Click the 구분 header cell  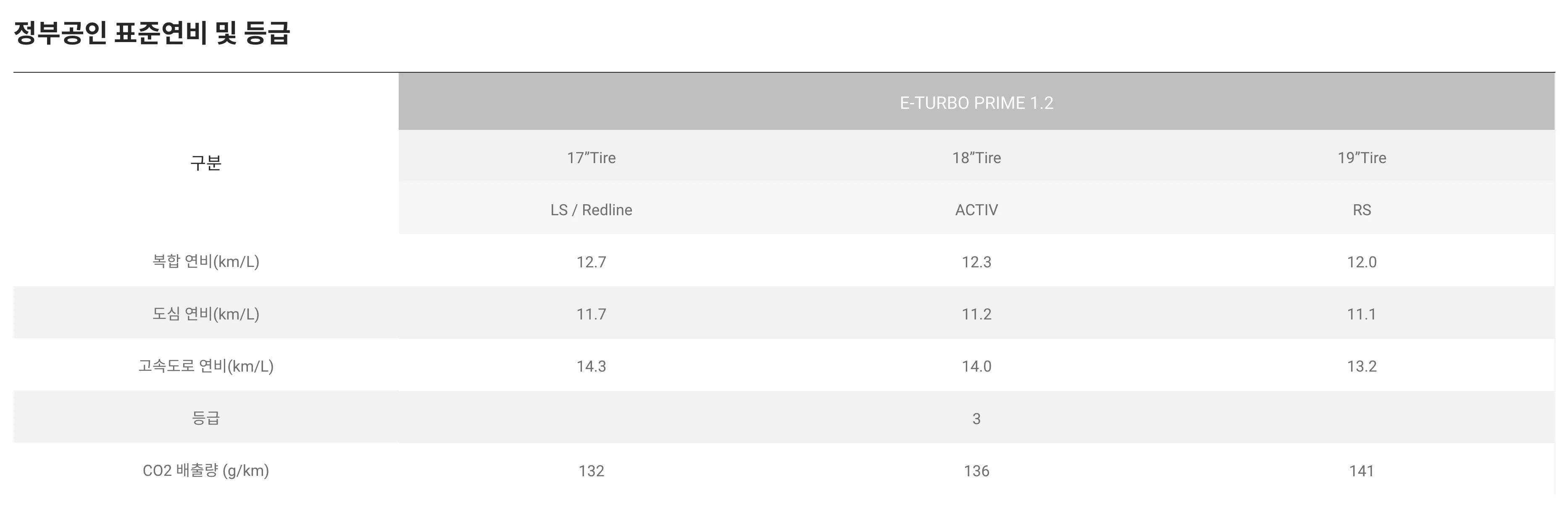pyautogui.click(x=206, y=162)
